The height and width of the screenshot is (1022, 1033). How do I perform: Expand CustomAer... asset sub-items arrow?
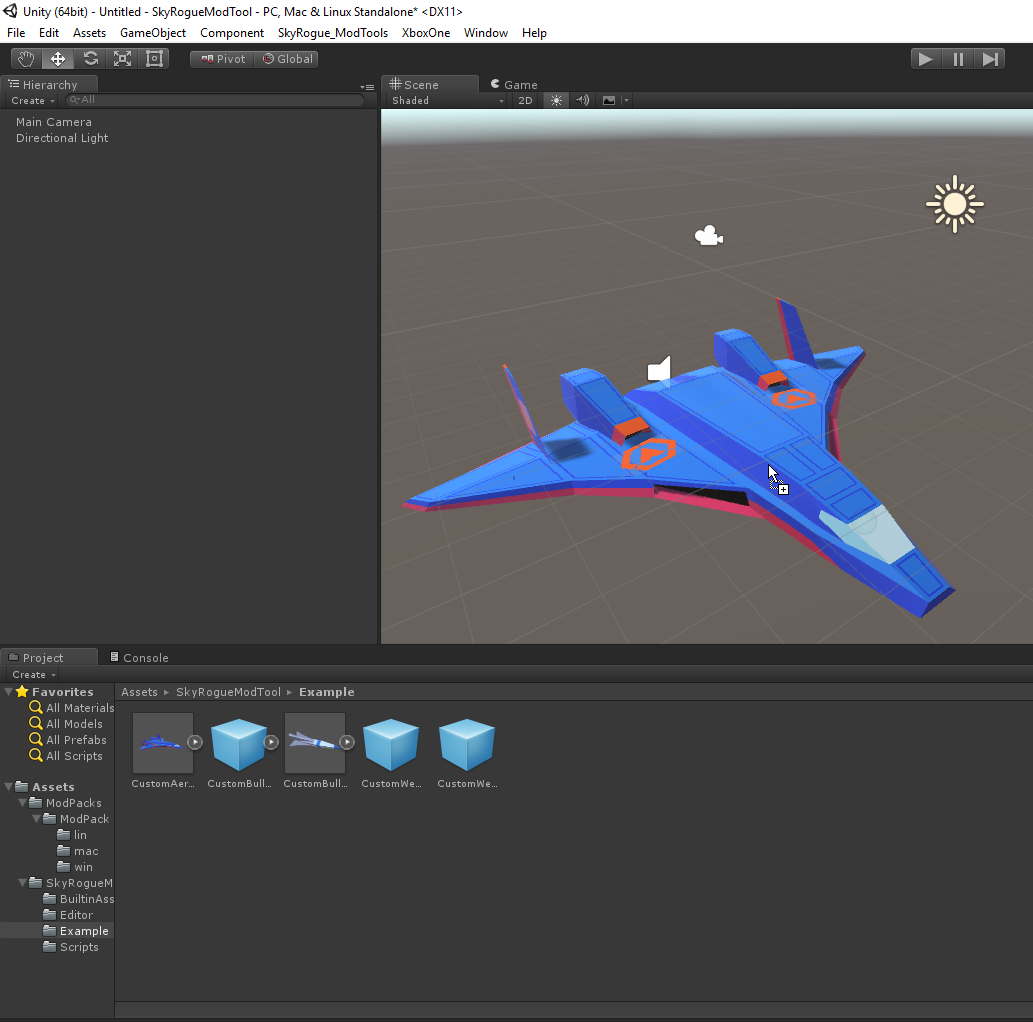(x=195, y=742)
